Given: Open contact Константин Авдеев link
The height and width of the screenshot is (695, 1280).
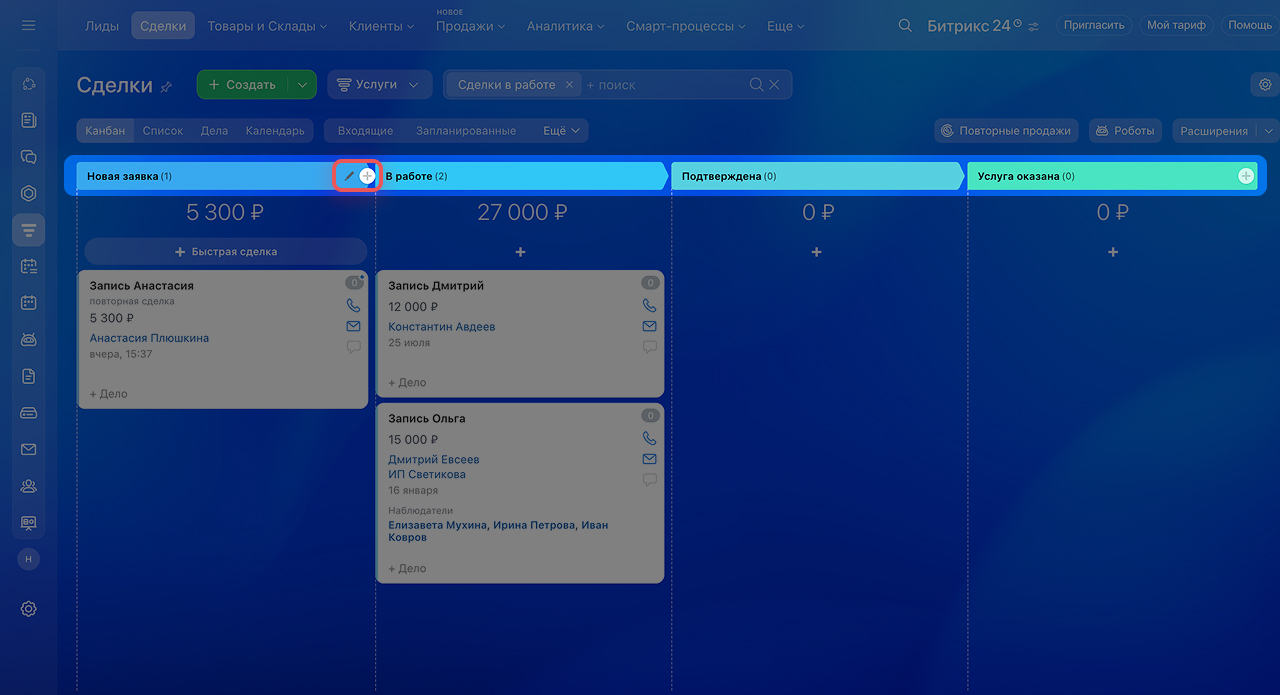Looking at the screenshot, I should (442, 327).
